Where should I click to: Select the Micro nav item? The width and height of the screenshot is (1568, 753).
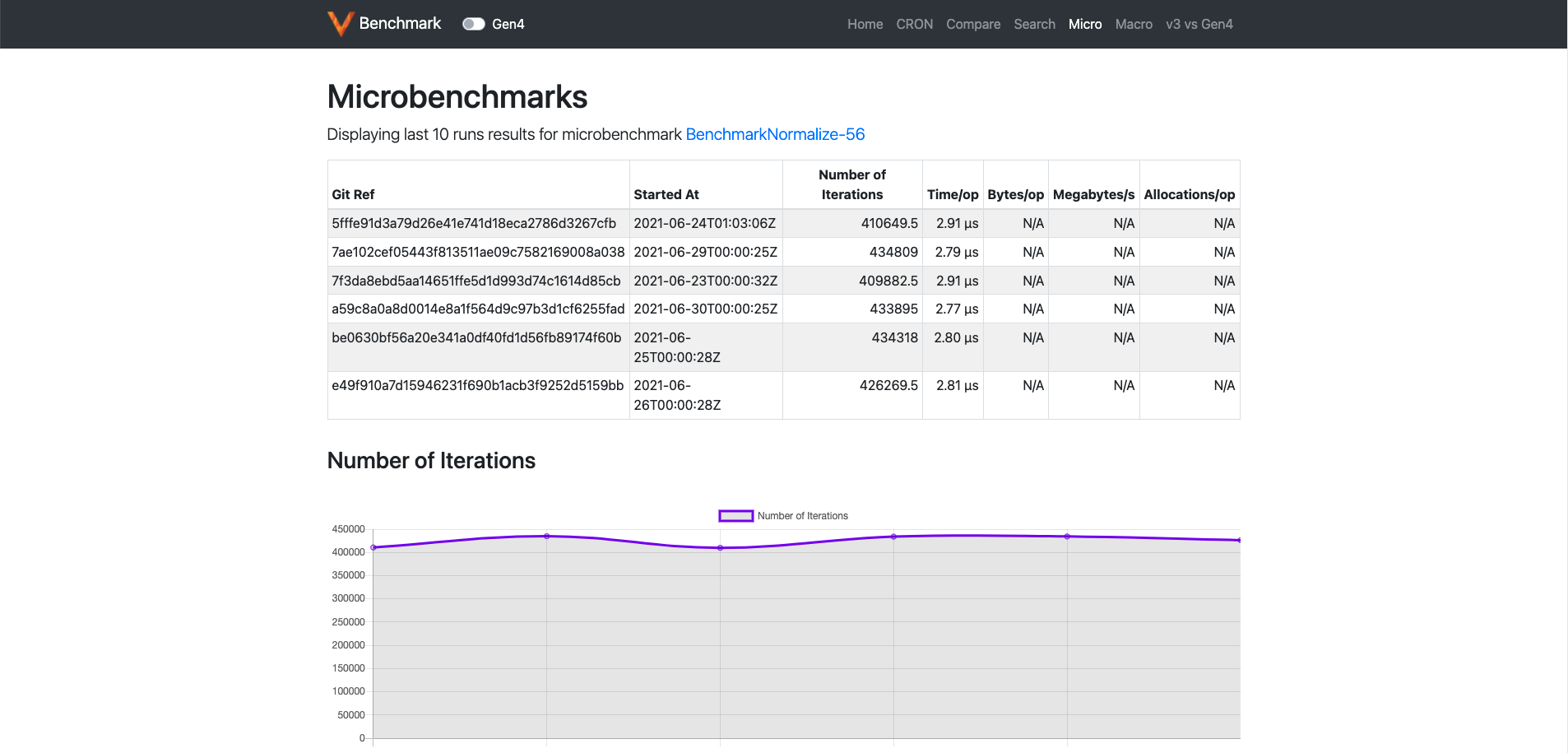(x=1085, y=24)
